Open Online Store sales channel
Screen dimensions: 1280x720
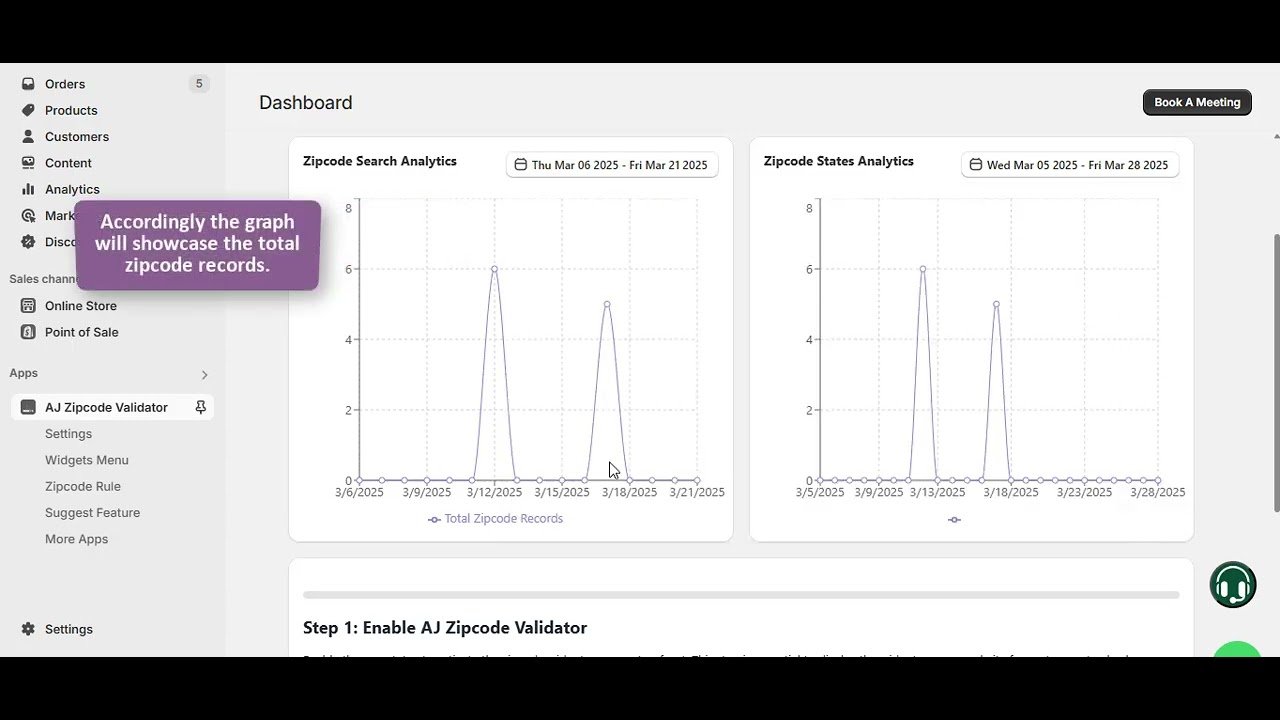coord(81,306)
